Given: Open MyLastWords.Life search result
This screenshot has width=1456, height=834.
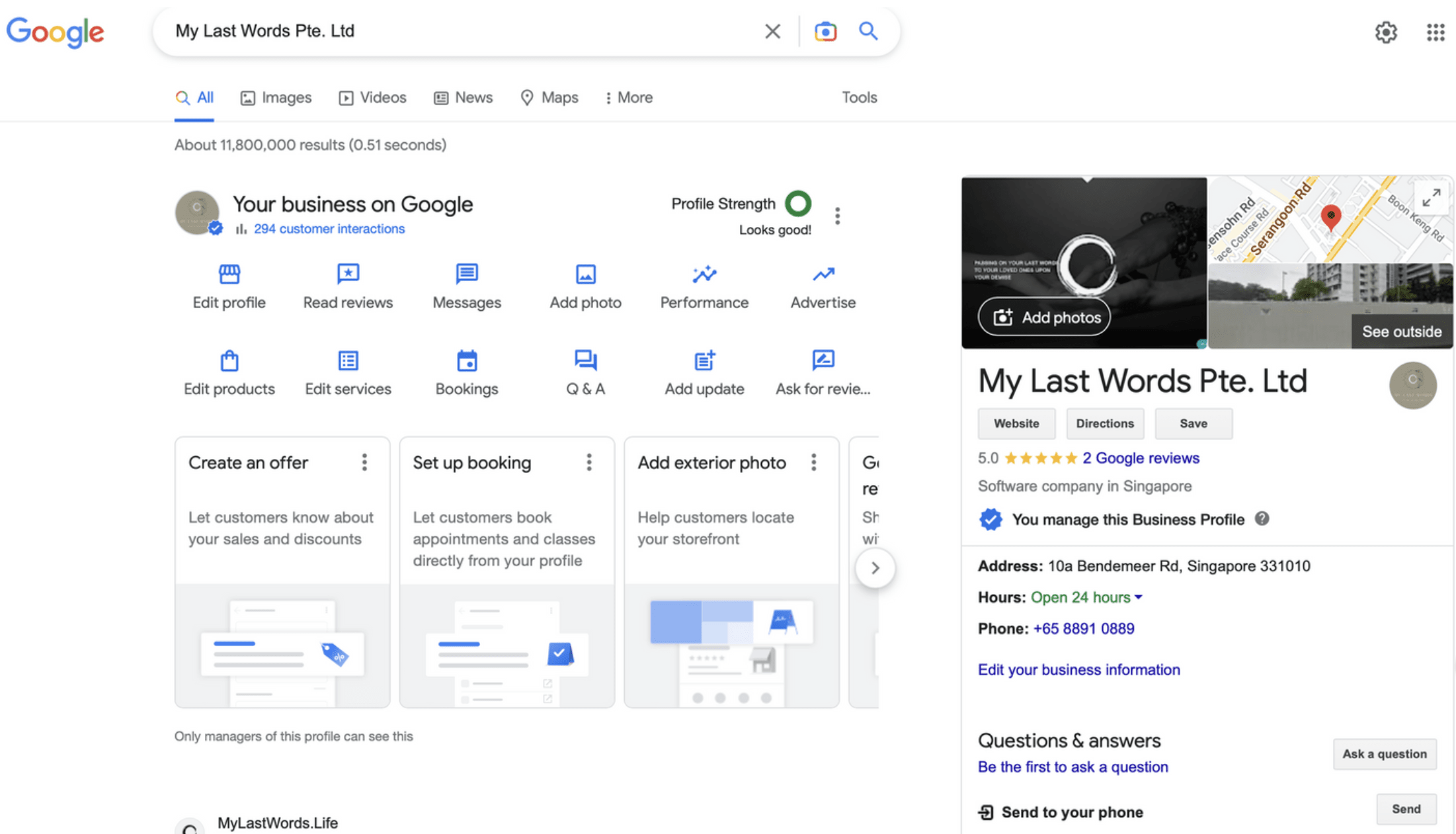Looking at the screenshot, I should (278, 823).
